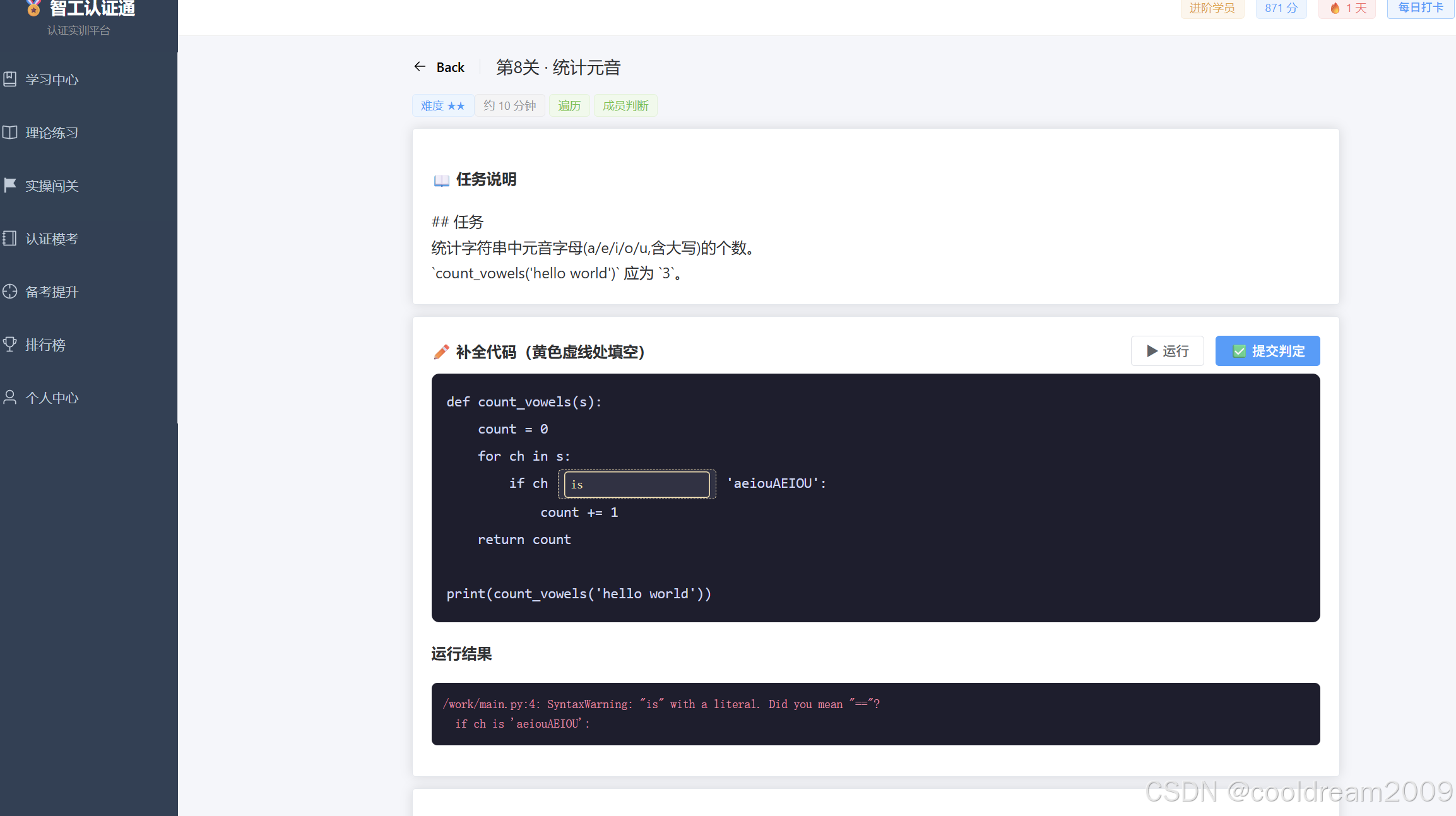Submit answer via 提交判定 button

[1267, 351]
